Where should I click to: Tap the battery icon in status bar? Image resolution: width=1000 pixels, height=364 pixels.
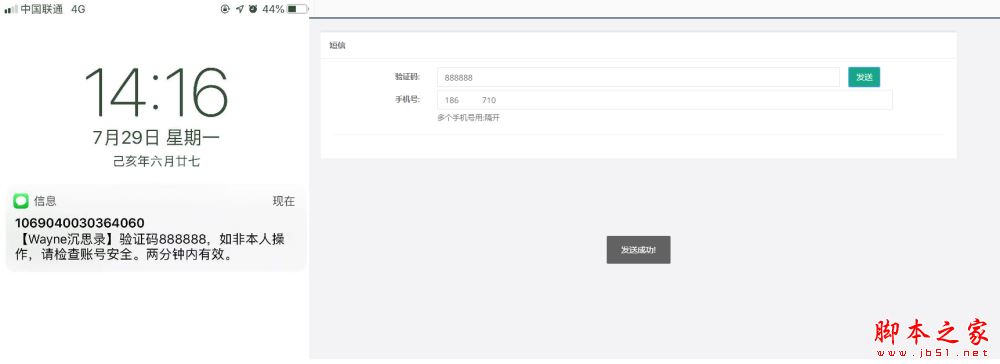pyautogui.click(x=297, y=9)
